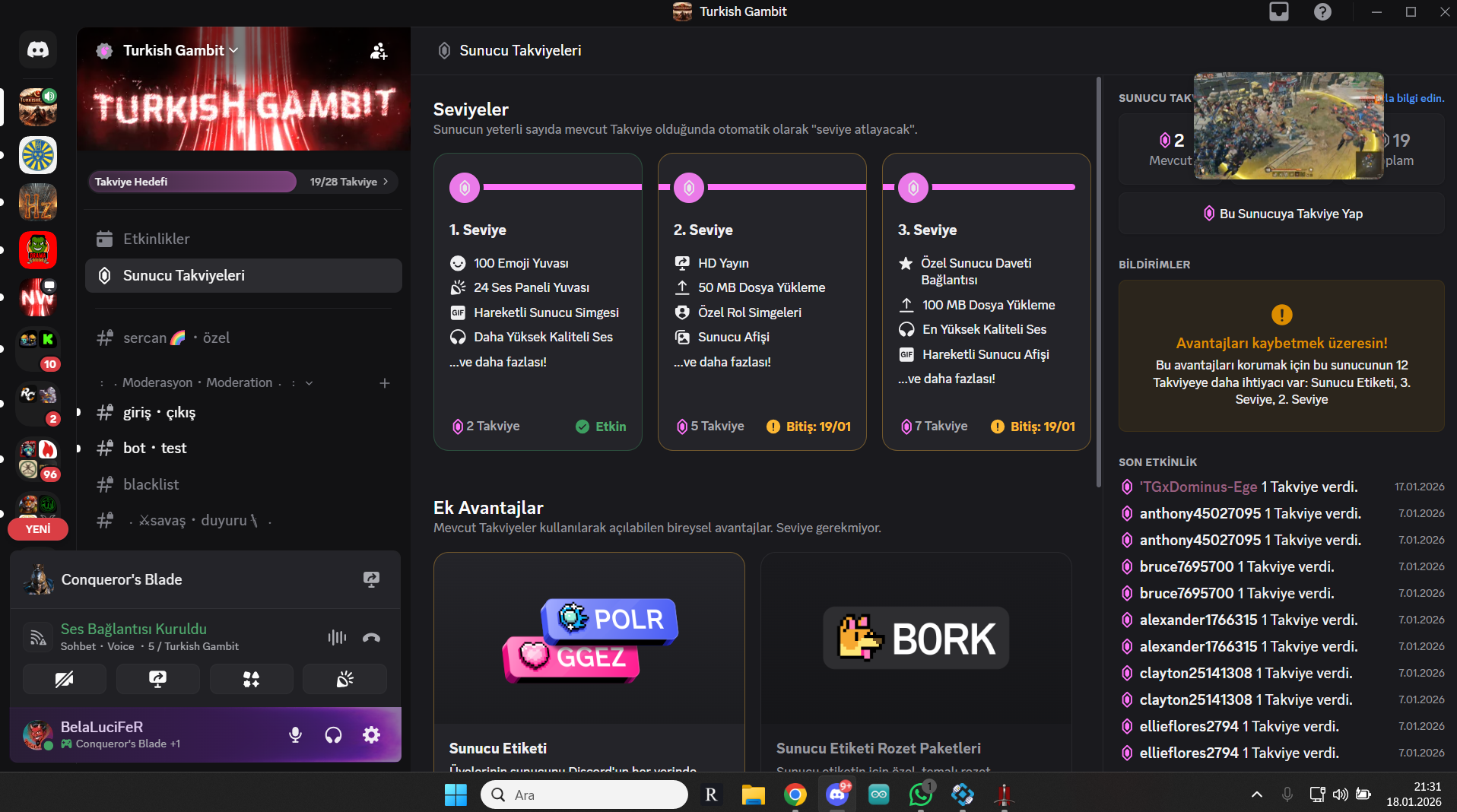Open the floating Conqueror's Blade stream preview
Viewport: 1457px width, 812px height.
coord(1288,125)
